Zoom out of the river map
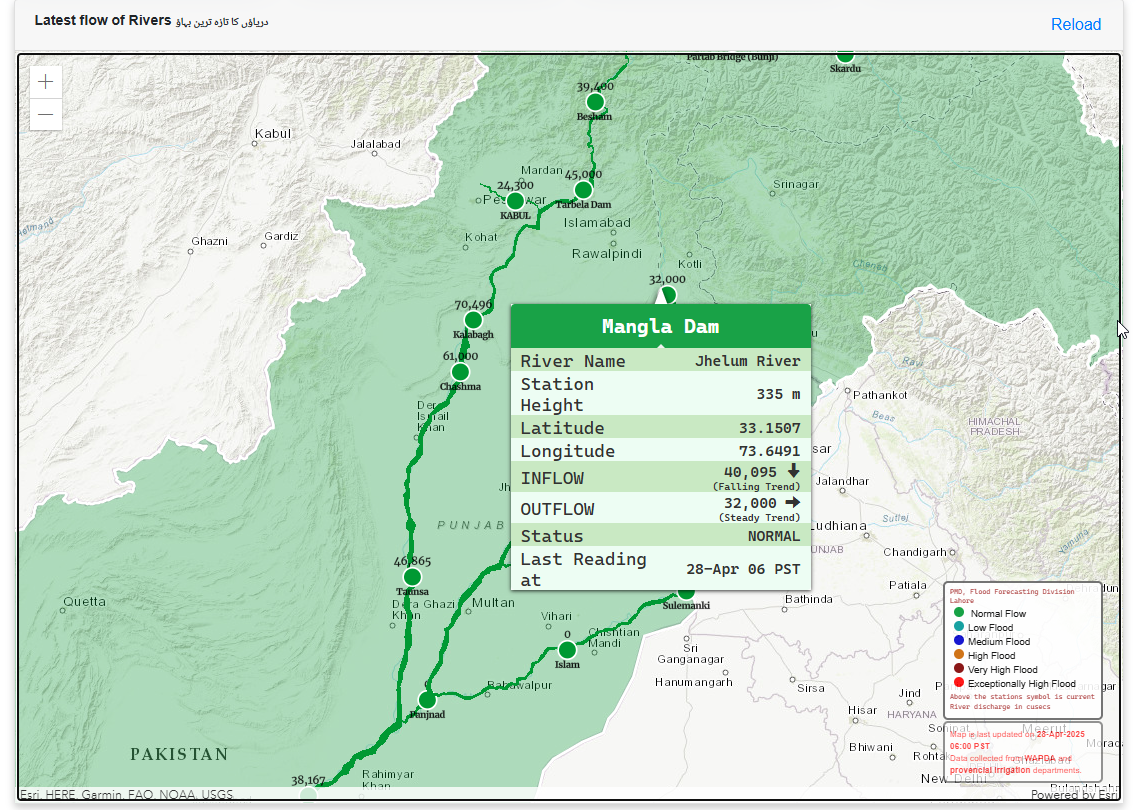 coord(46,115)
